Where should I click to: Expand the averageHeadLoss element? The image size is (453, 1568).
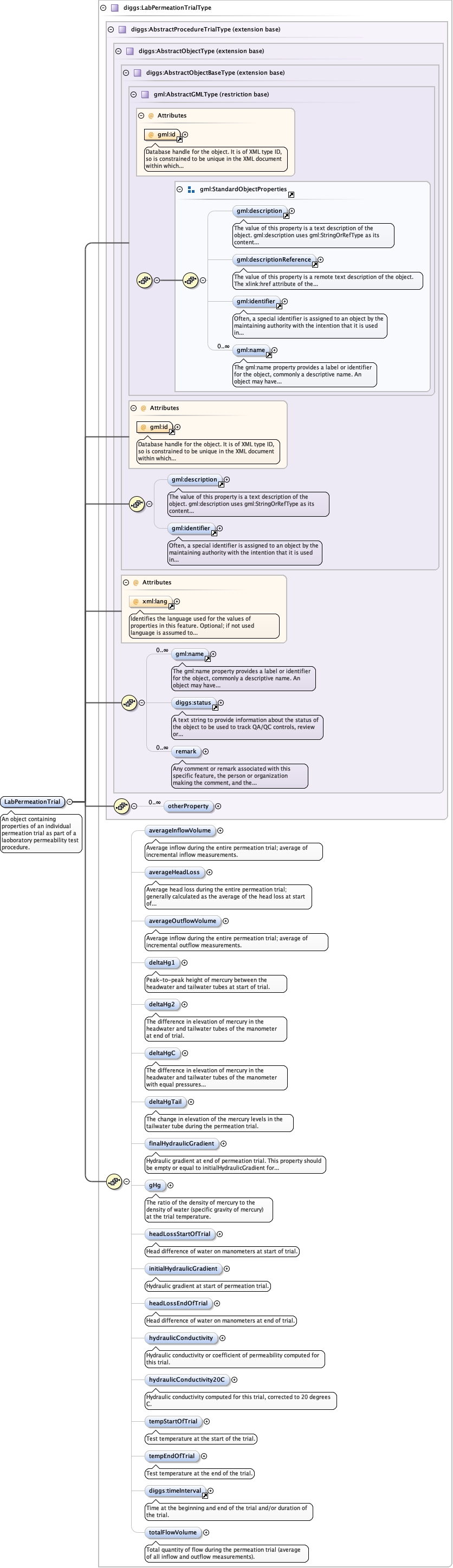pos(210,871)
